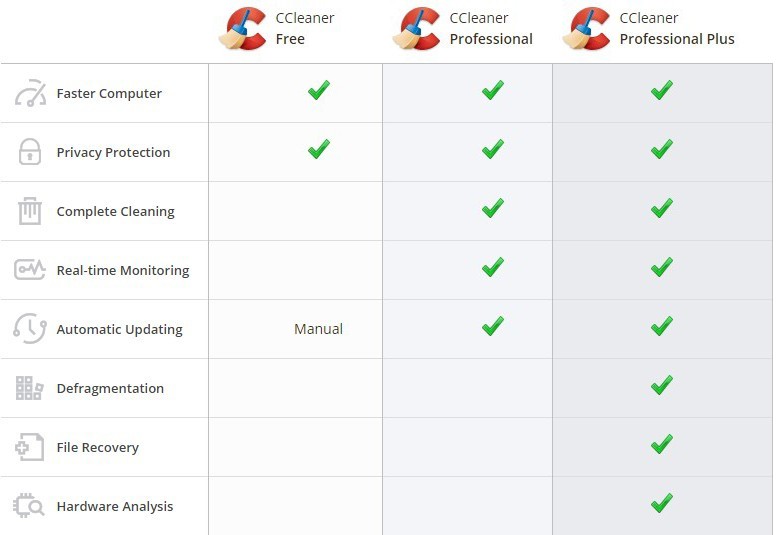
Task: Click the CCleaner Free logo
Action: pos(243,29)
